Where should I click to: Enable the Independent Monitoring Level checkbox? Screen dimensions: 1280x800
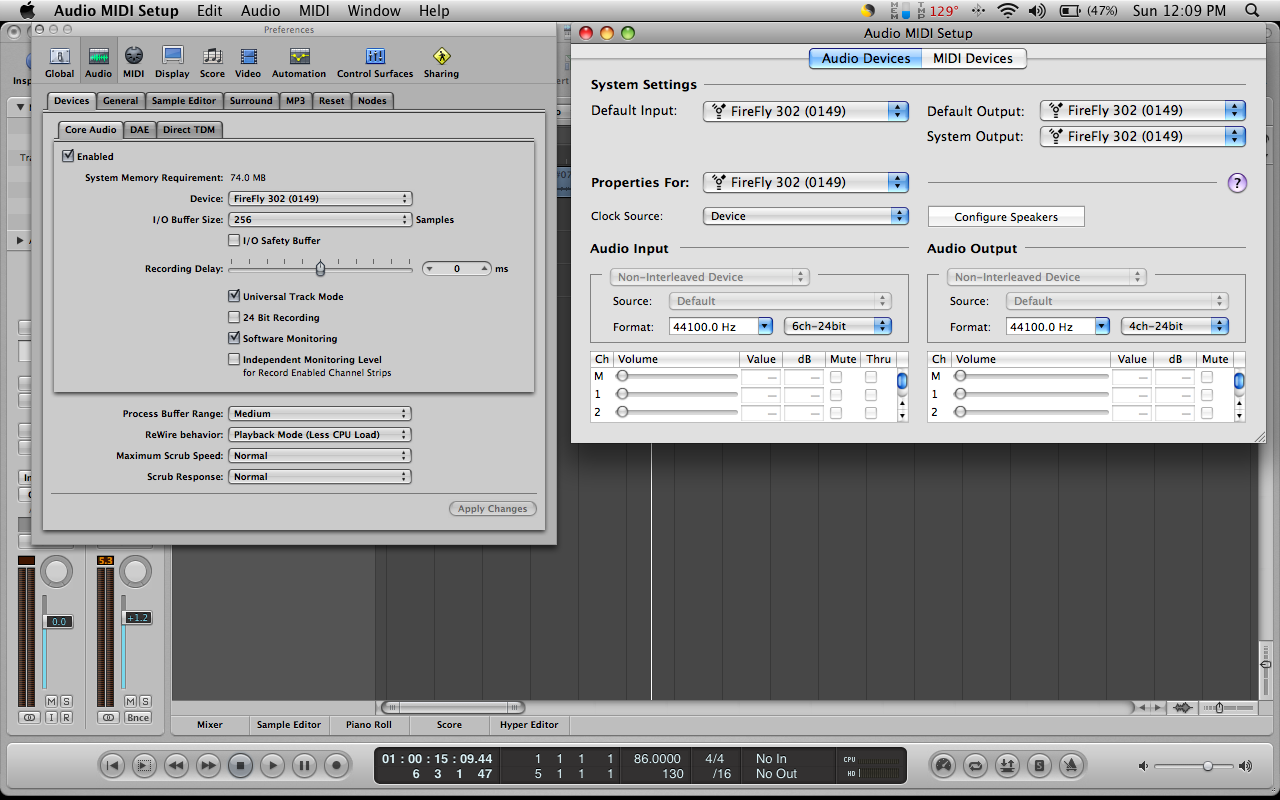234,359
